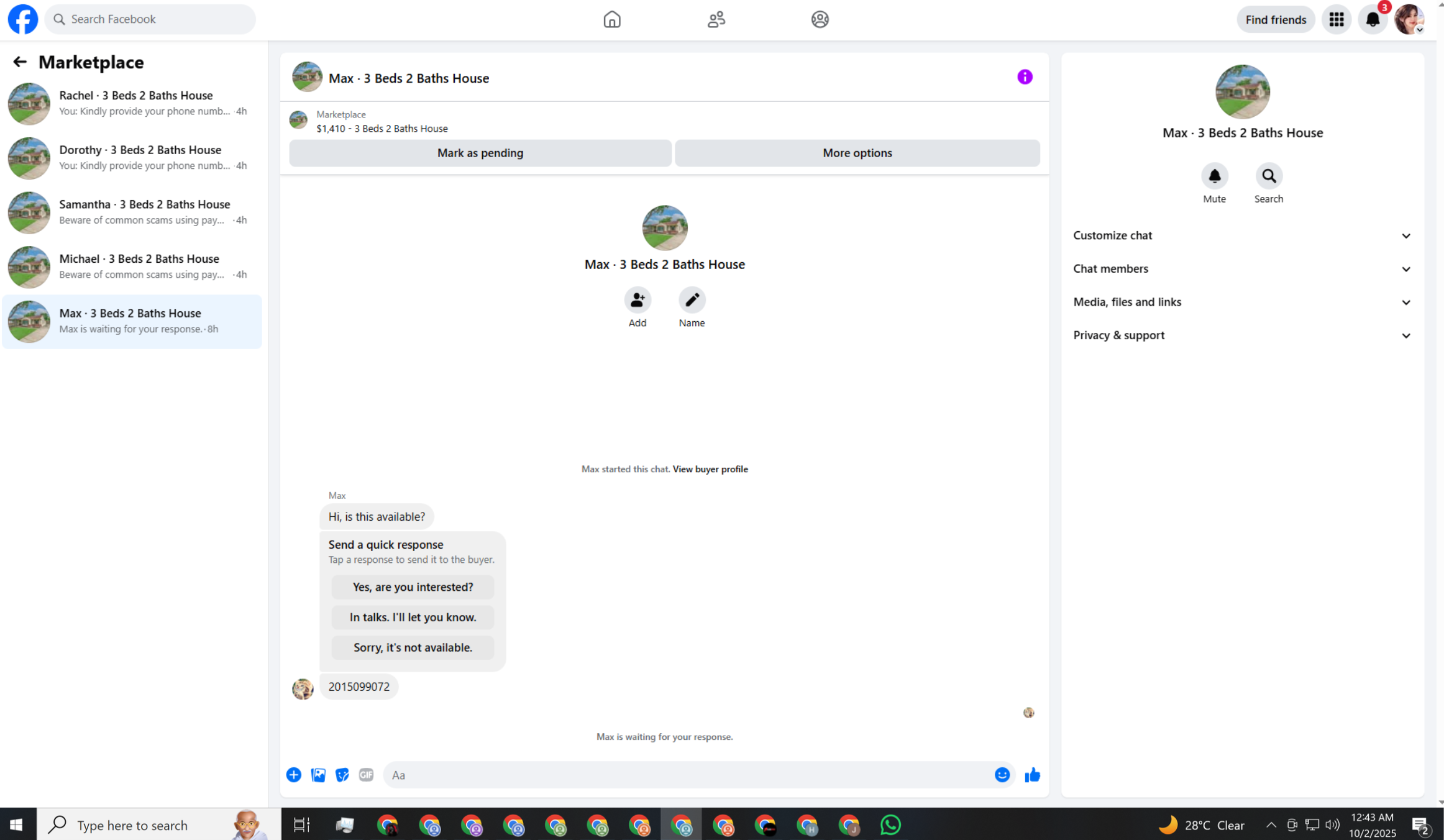Screen dimensions: 1444x840
Task: Choose a sticker with the sticker icon
Action: (342, 775)
